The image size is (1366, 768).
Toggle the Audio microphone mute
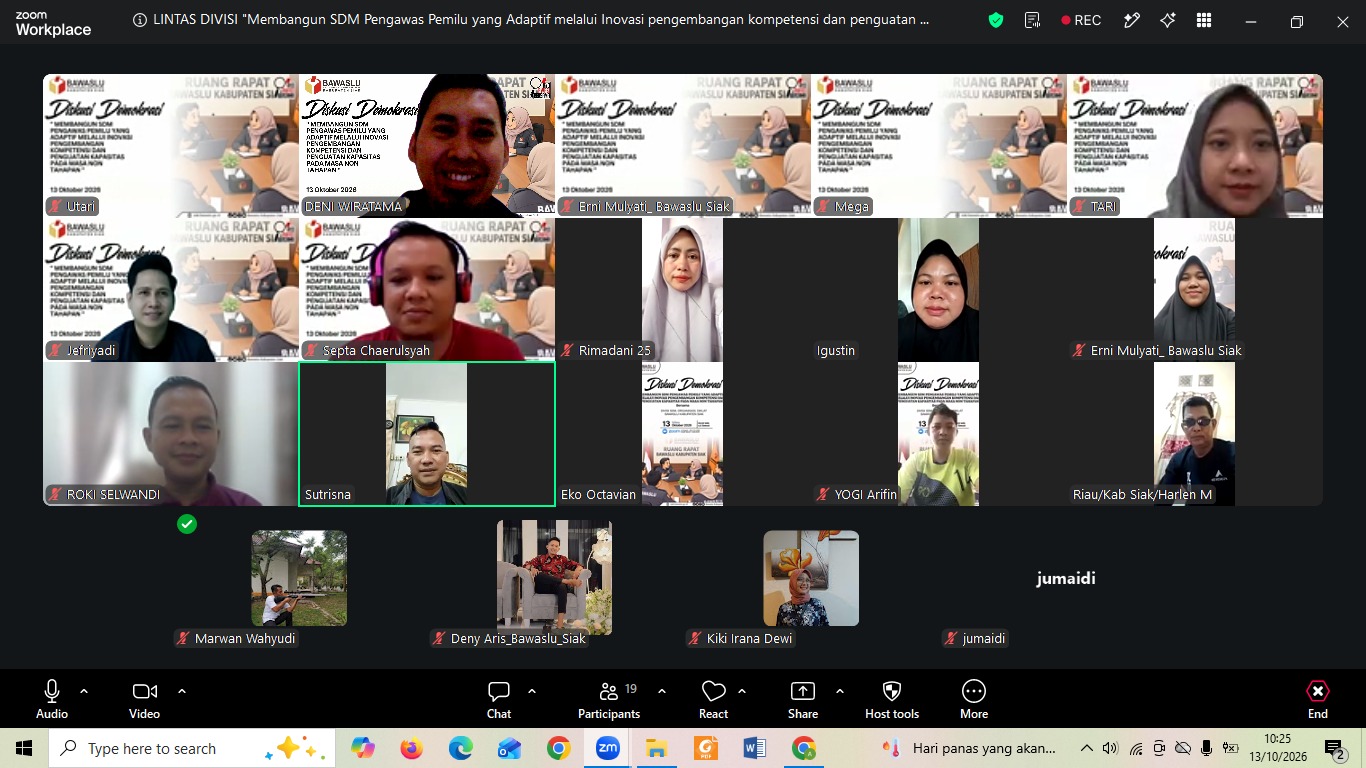pyautogui.click(x=52, y=699)
